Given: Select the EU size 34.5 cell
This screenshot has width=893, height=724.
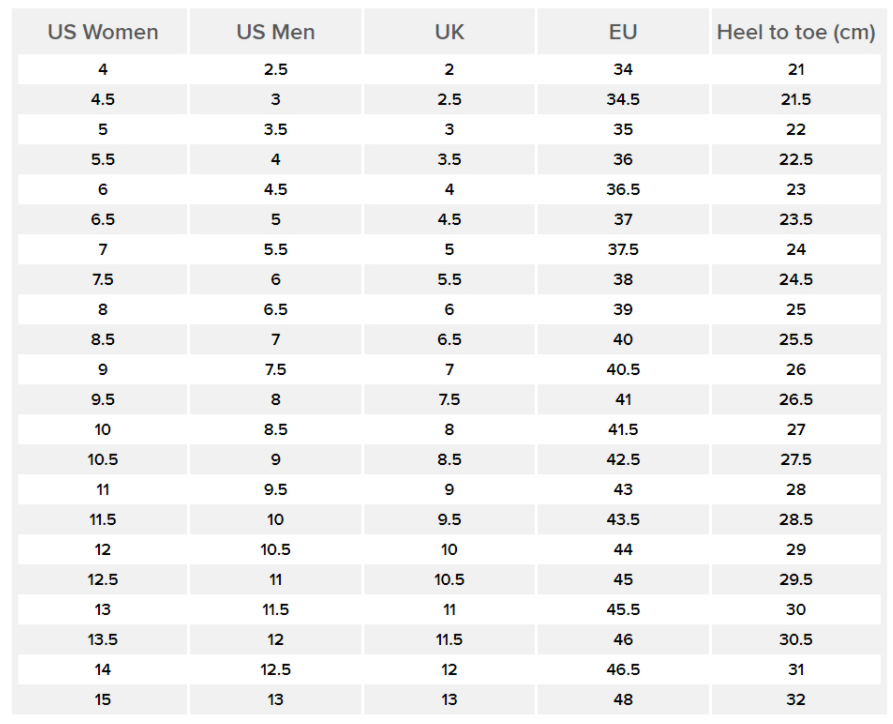Looking at the screenshot, I should pos(623,99).
